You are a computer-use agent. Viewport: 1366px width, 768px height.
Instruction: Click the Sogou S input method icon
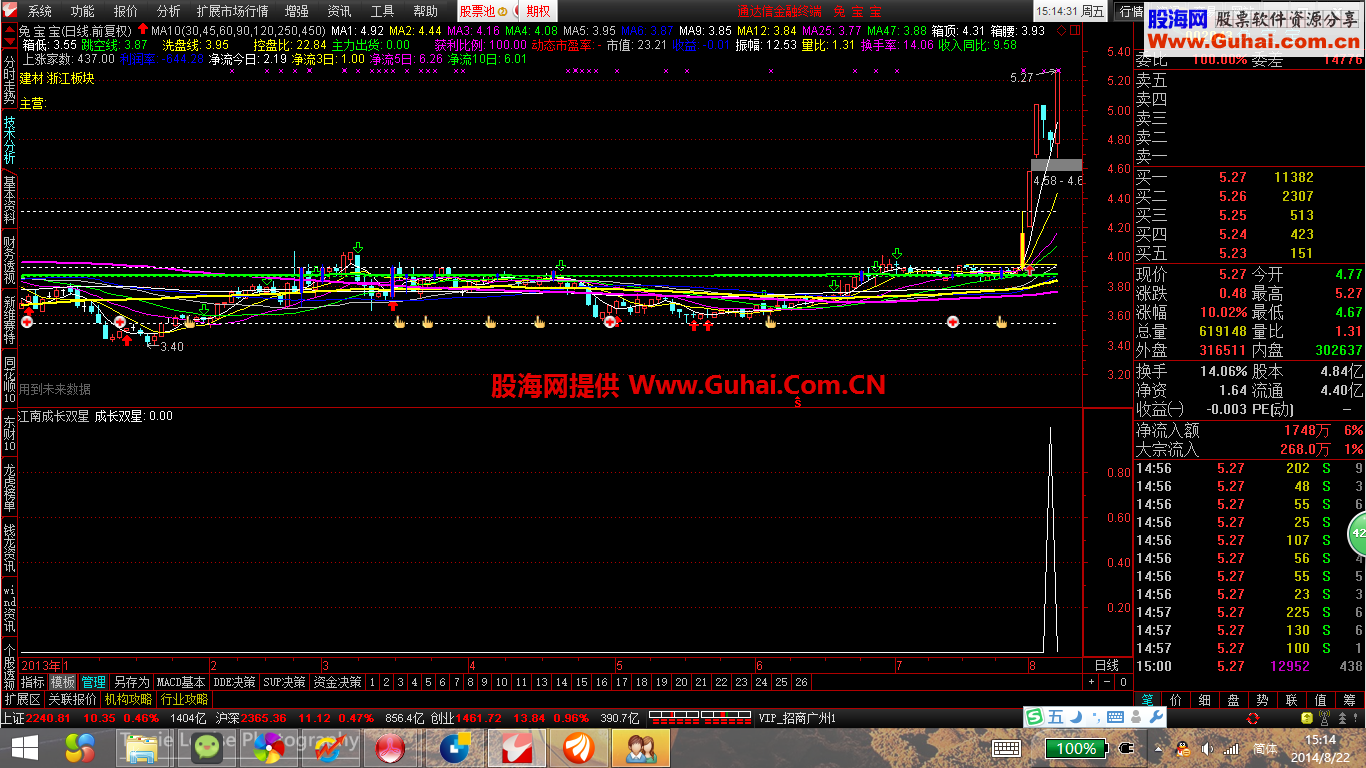point(1035,717)
